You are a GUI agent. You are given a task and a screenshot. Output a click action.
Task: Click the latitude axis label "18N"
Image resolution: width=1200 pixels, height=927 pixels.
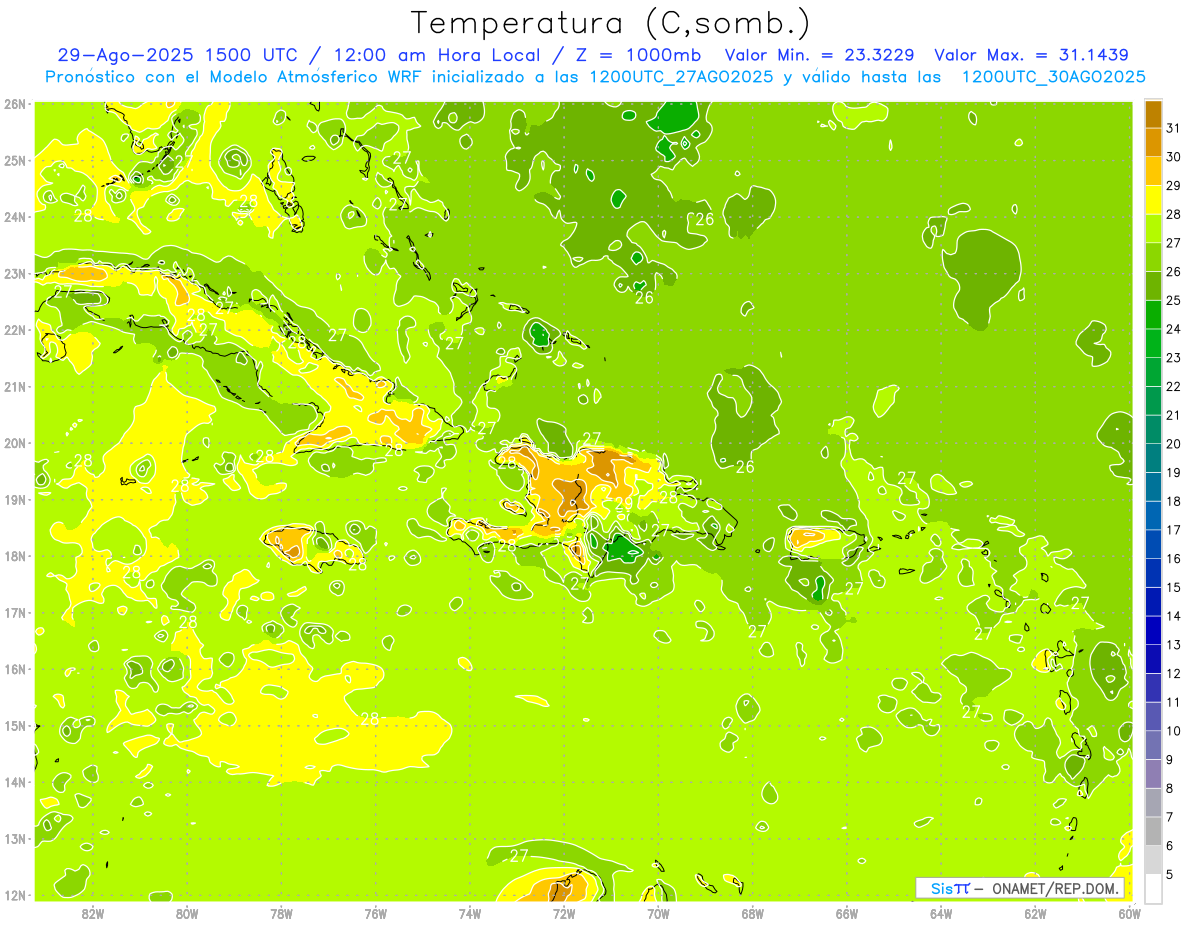(15, 556)
